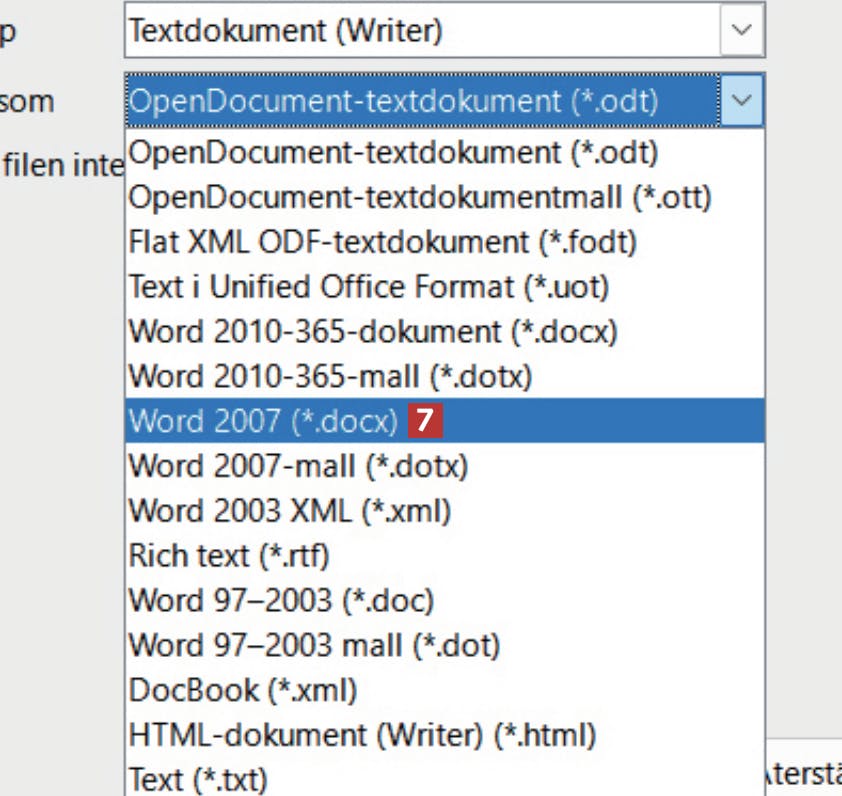842x796 pixels.
Task: Select Flat XML ODF-textdokument (*.fodt)
Action: click(382, 241)
